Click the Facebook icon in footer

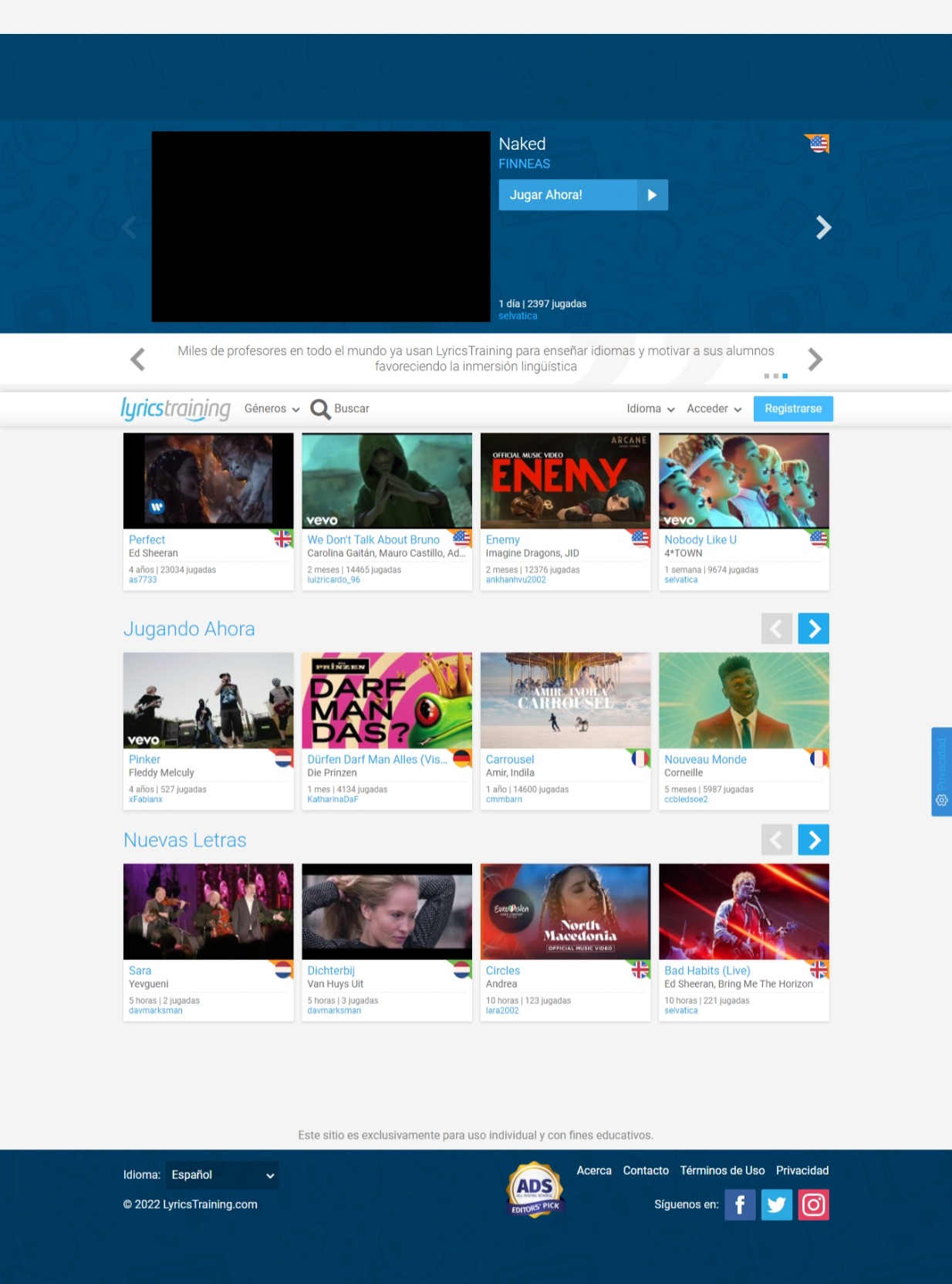click(740, 1205)
